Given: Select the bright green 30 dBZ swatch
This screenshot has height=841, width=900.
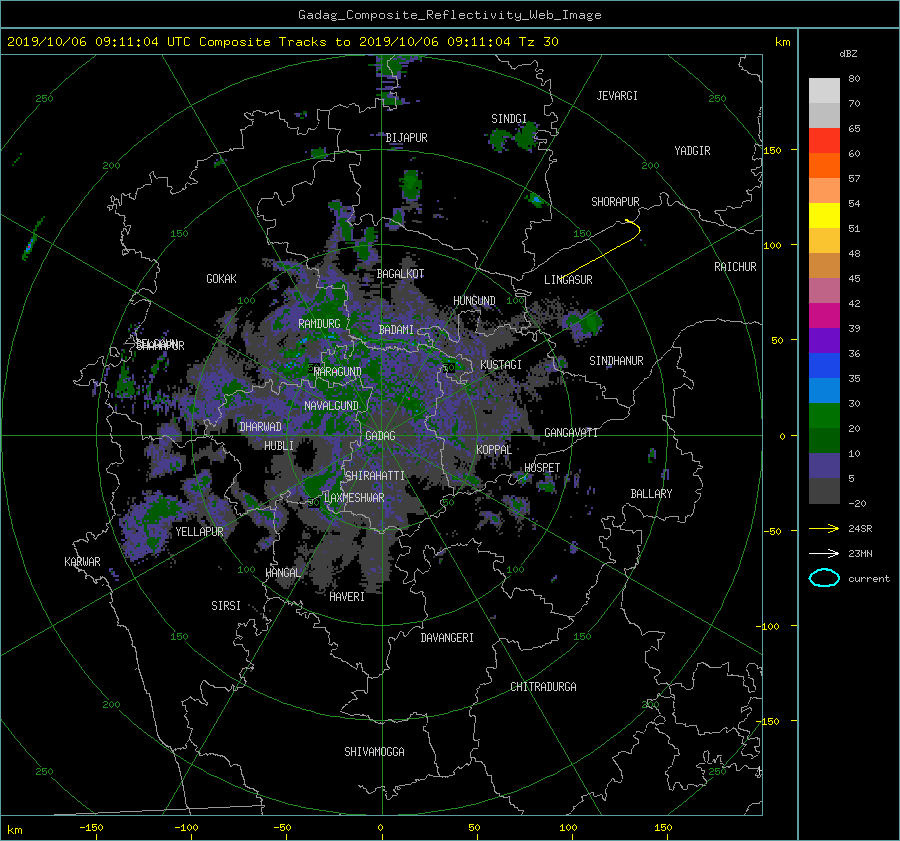Looking at the screenshot, I should (x=824, y=415).
